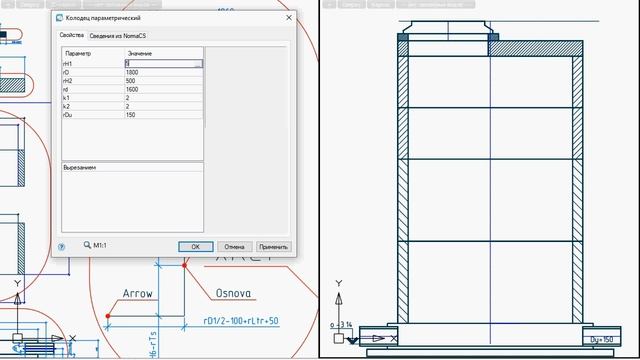The image size is (640, 360).
Task: Open the Сведения из NormaCS tab
Action: (x=118, y=36)
